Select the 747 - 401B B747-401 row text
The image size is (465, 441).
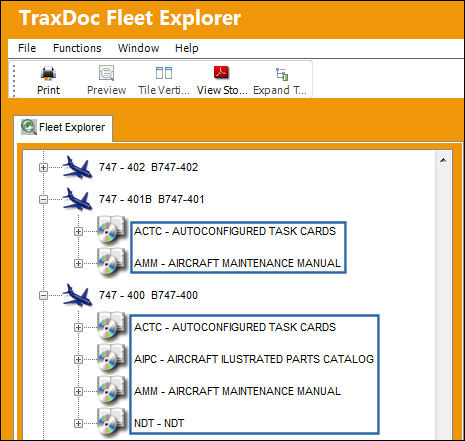tap(152, 199)
